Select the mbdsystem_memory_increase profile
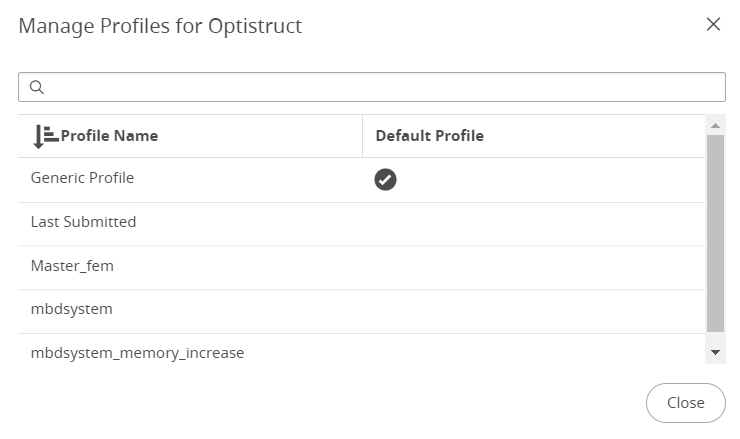The width and height of the screenshot is (740, 439). [138, 353]
